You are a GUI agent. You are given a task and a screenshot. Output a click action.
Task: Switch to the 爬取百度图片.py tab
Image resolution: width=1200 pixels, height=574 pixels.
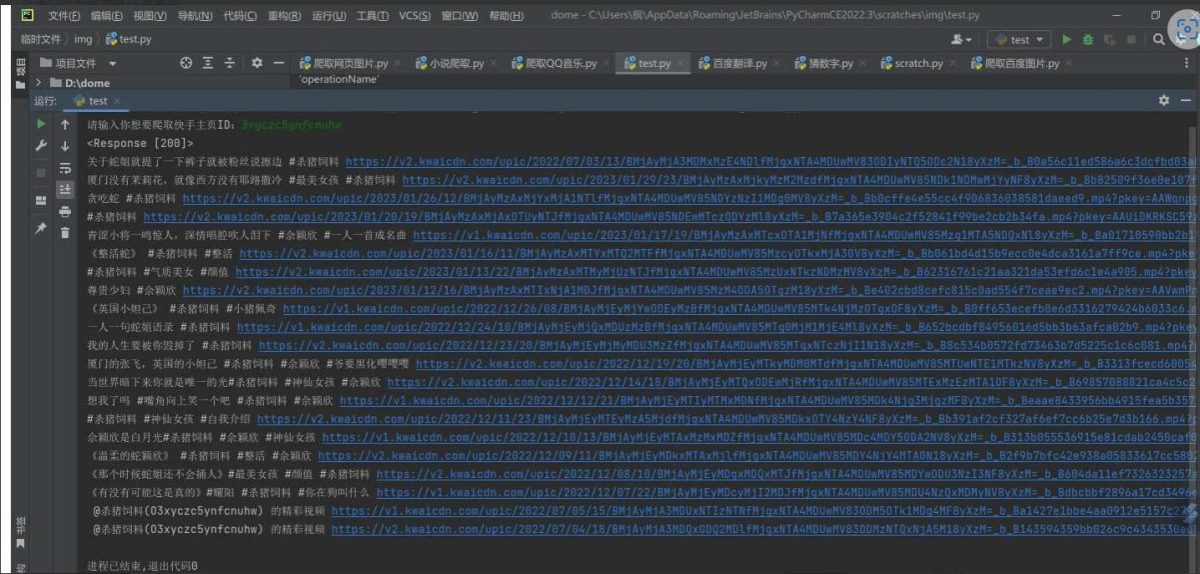pos(1021,63)
